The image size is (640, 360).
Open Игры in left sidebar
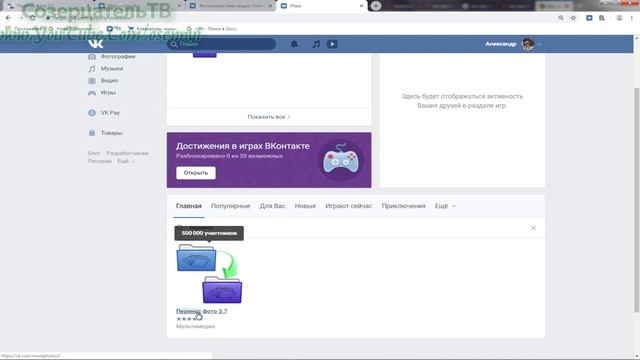(x=108, y=93)
